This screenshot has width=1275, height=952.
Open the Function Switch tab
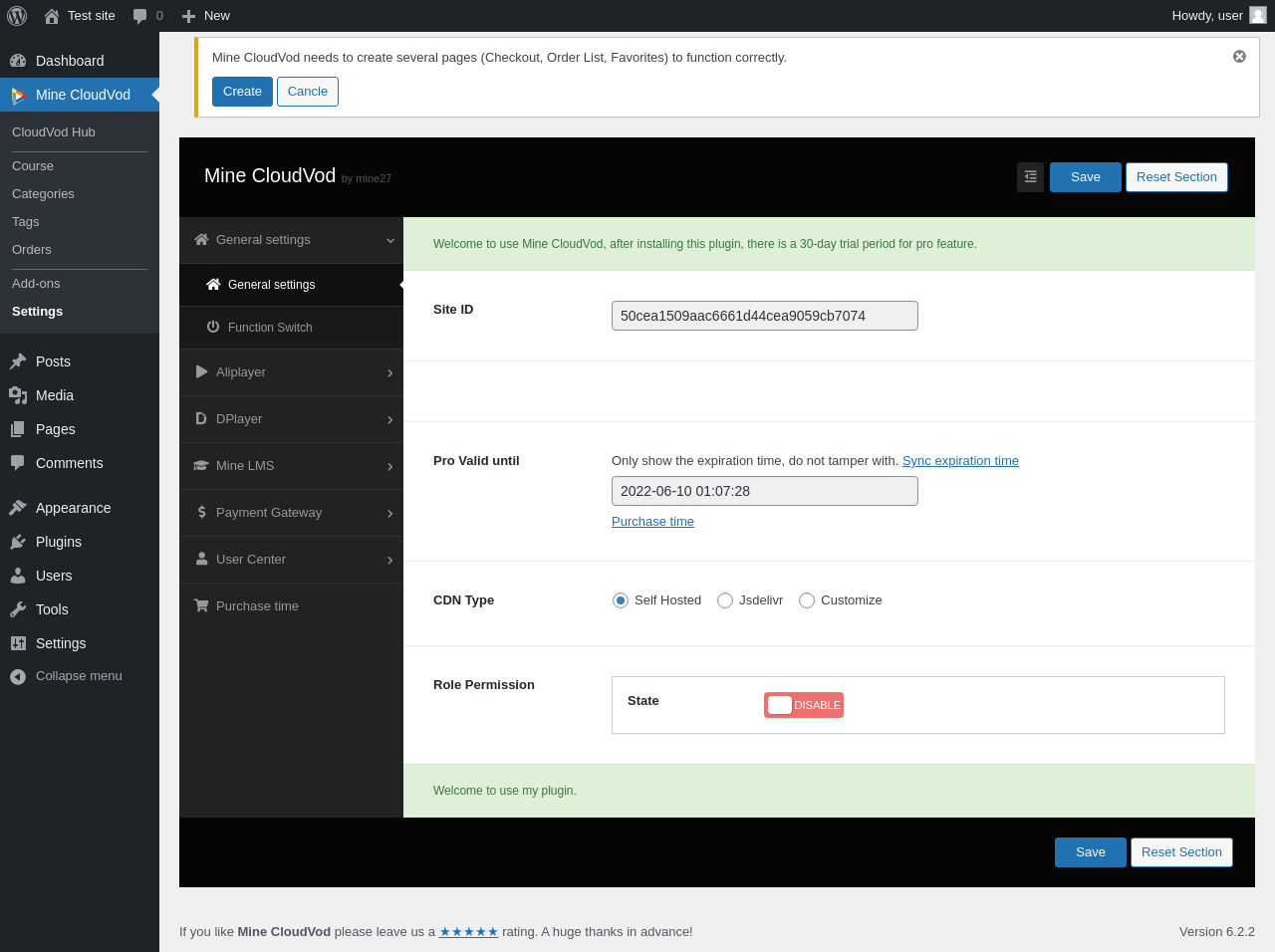[291, 328]
